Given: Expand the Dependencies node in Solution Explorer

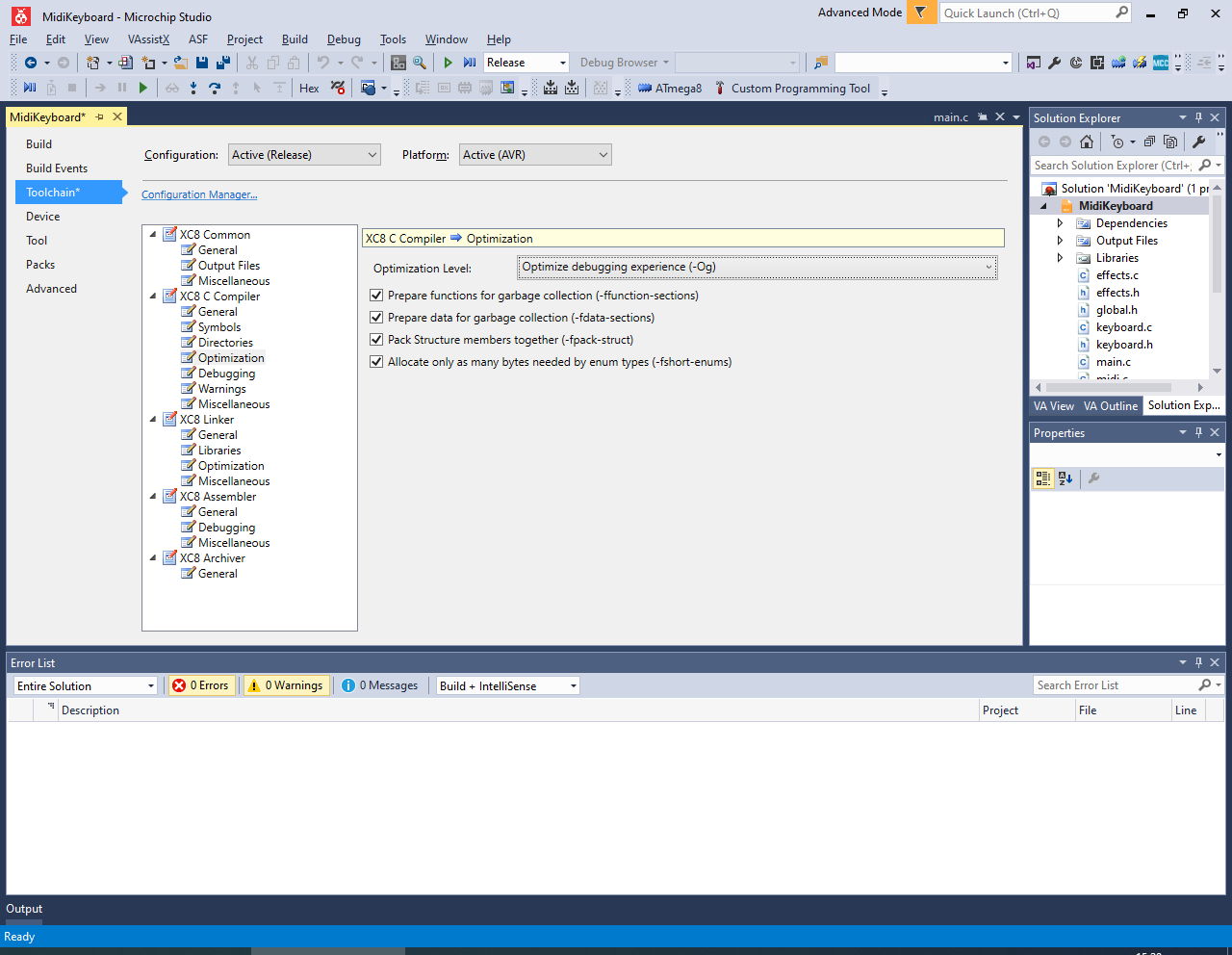Looking at the screenshot, I should [1060, 223].
